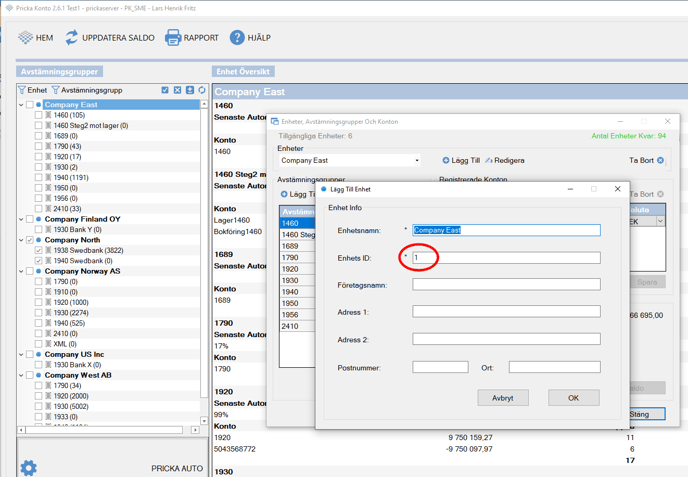Click the tree scrollbar down arrow
This screenshot has height=477, width=688.
pos(204,421)
